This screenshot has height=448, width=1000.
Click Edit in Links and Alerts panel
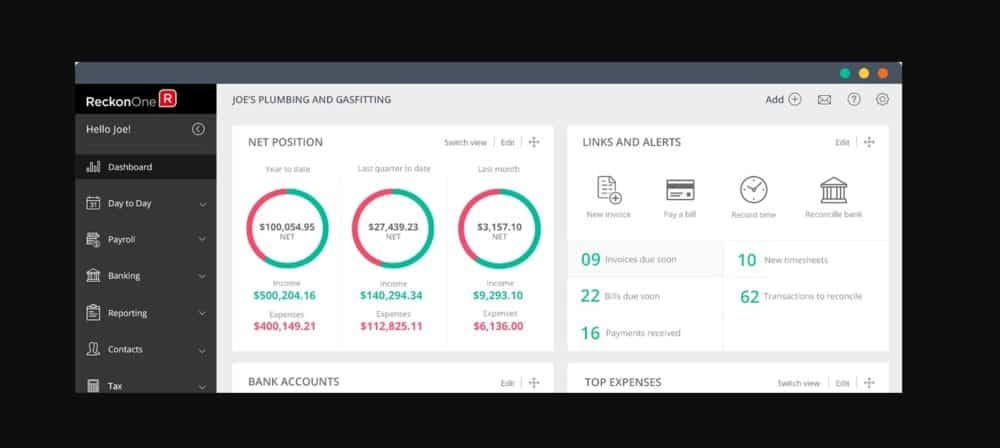coord(842,143)
